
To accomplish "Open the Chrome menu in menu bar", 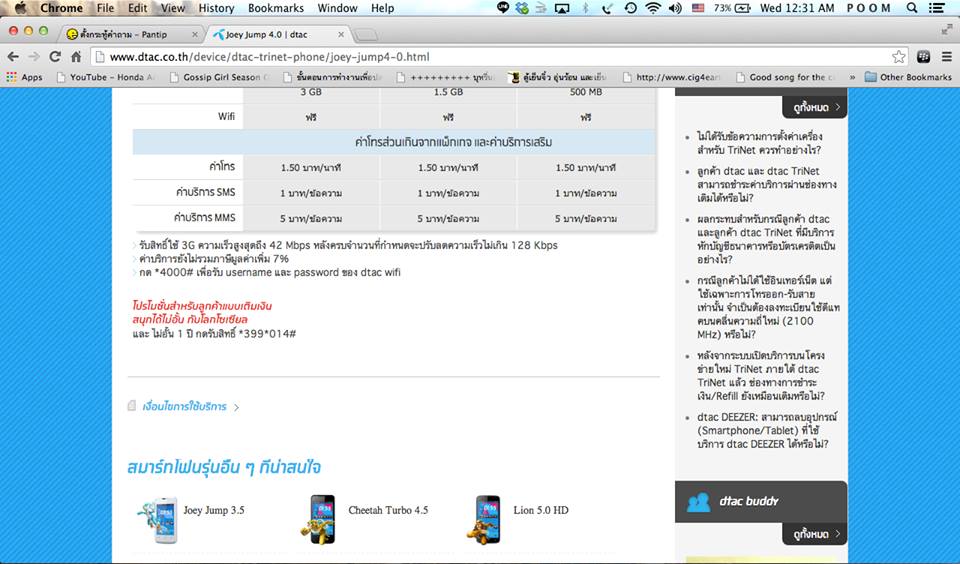I will (61, 8).
